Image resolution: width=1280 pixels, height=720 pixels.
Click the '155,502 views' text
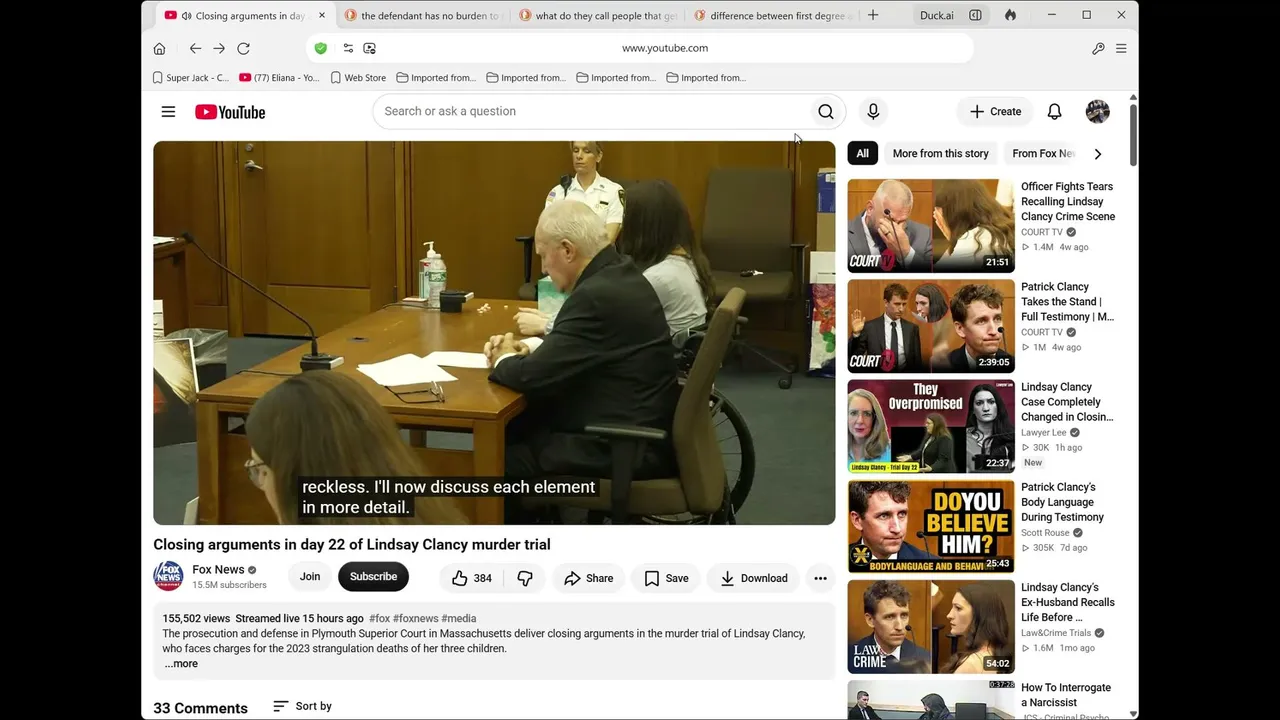196,619
